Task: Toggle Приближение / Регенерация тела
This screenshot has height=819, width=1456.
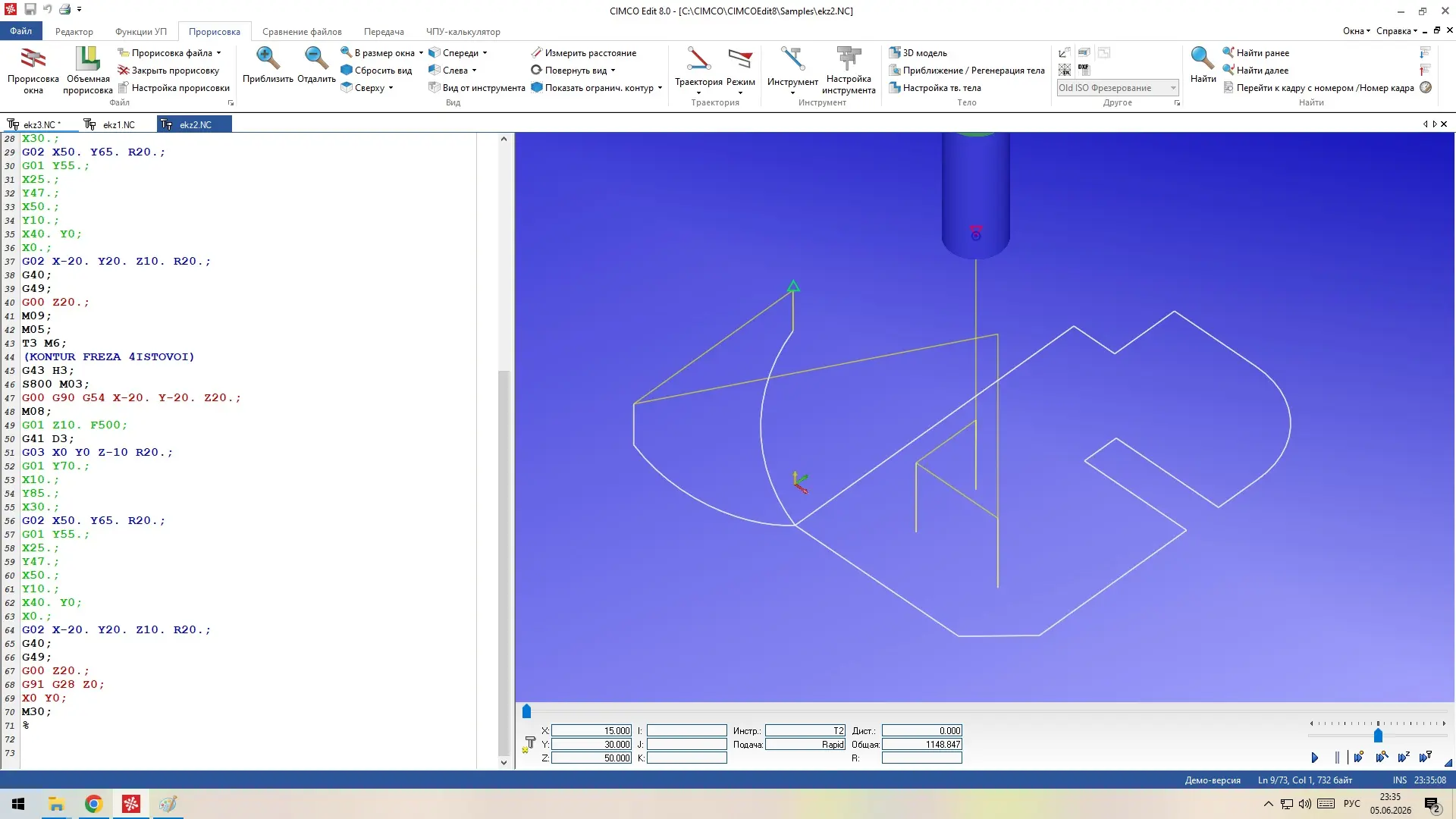Action: click(x=967, y=70)
